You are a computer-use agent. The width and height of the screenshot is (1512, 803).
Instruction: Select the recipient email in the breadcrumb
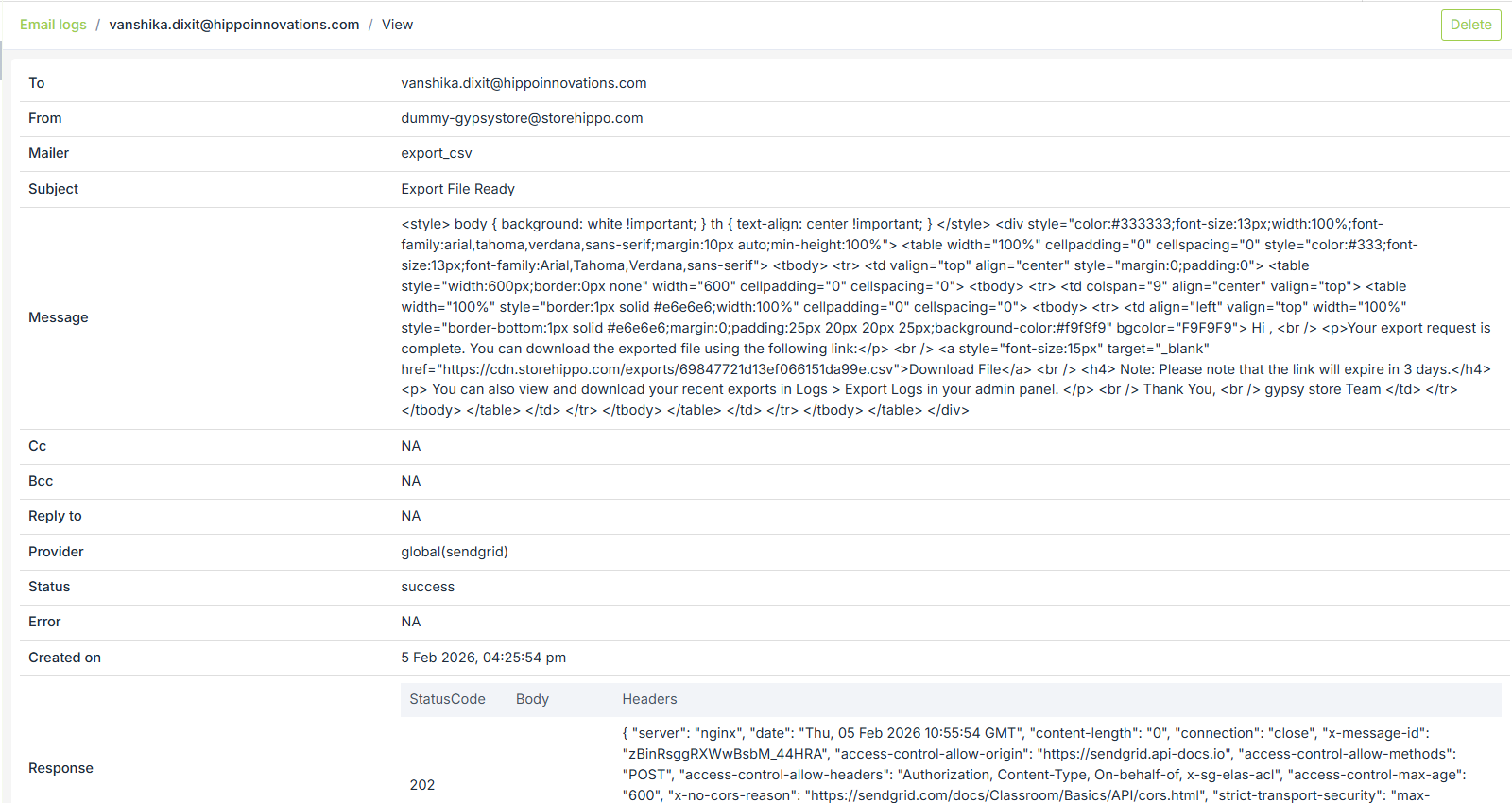(x=233, y=25)
